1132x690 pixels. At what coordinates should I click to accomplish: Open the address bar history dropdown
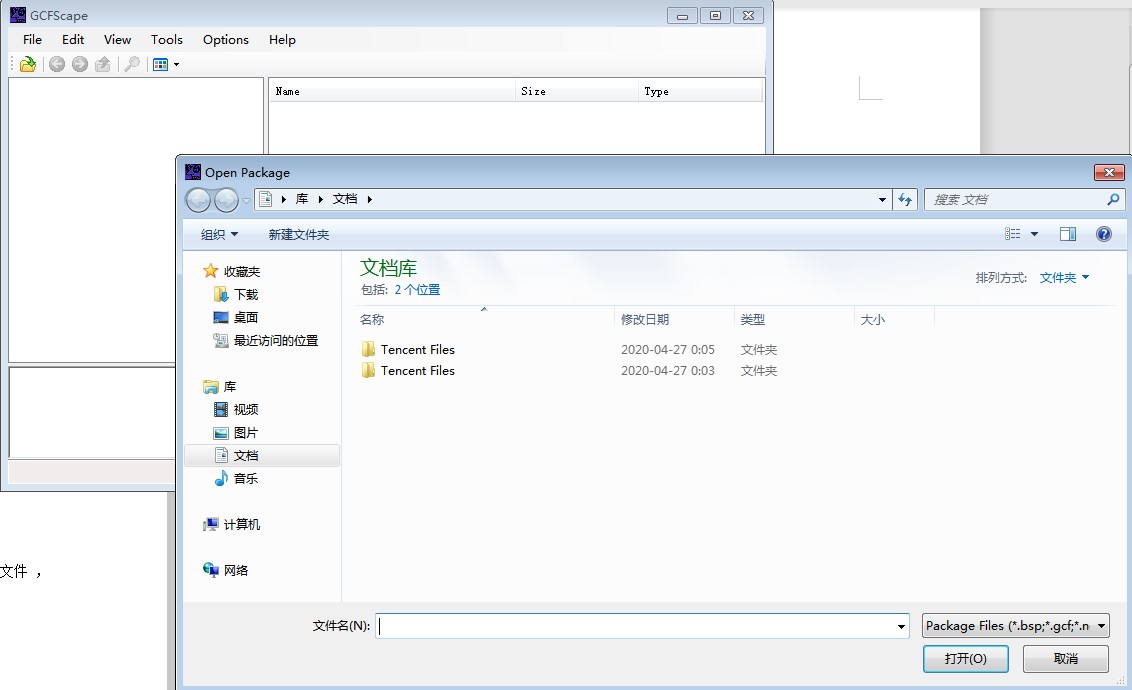tap(882, 200)
